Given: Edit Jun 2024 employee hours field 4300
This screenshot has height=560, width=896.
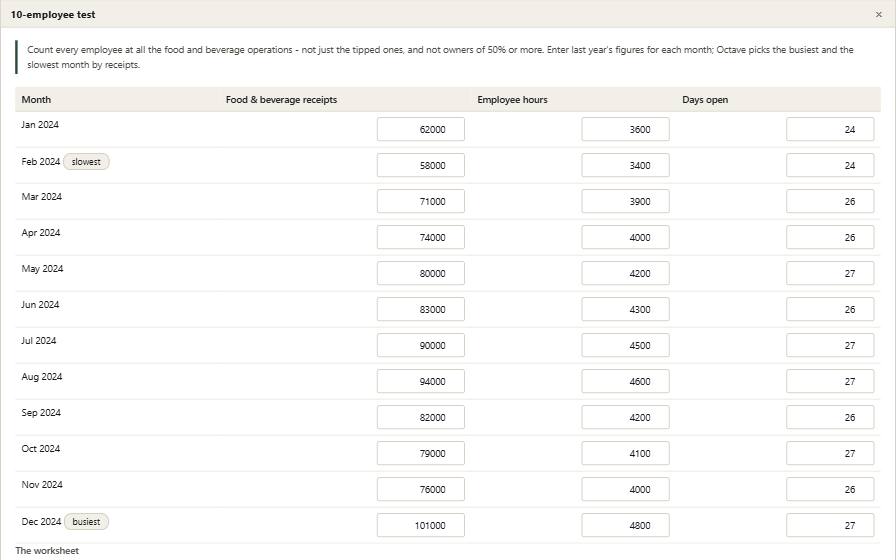Looking at the screenshot, I should point(625,309).
